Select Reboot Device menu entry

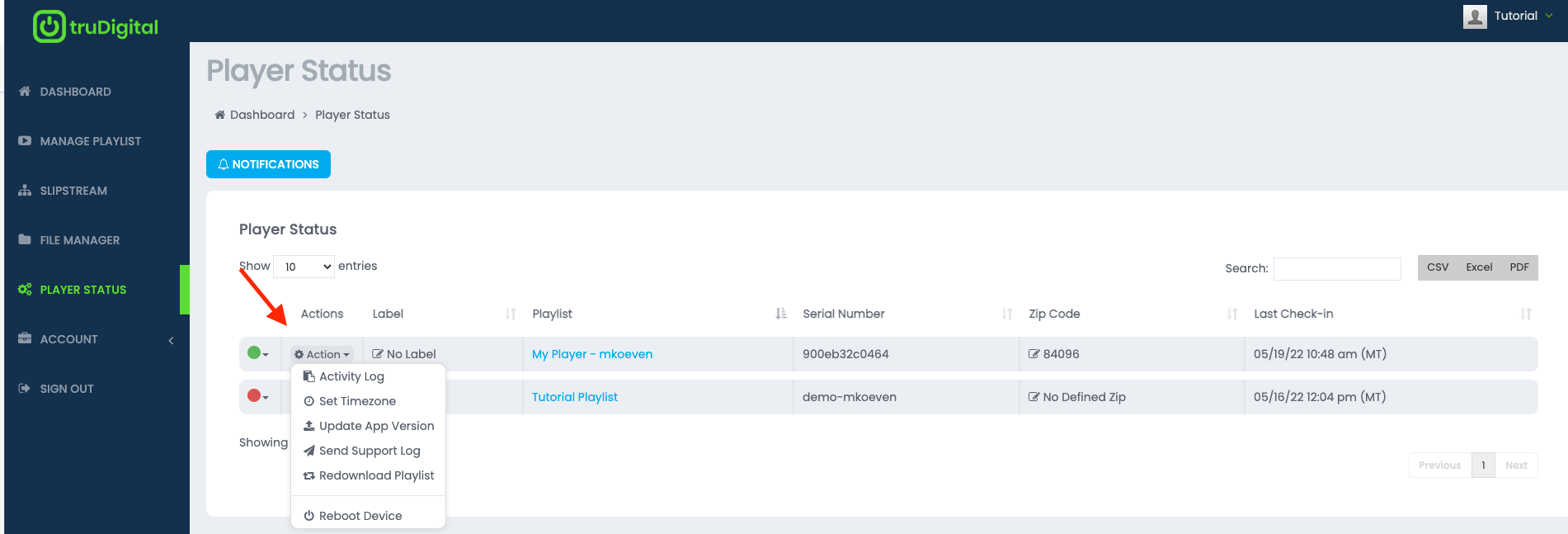368,516
